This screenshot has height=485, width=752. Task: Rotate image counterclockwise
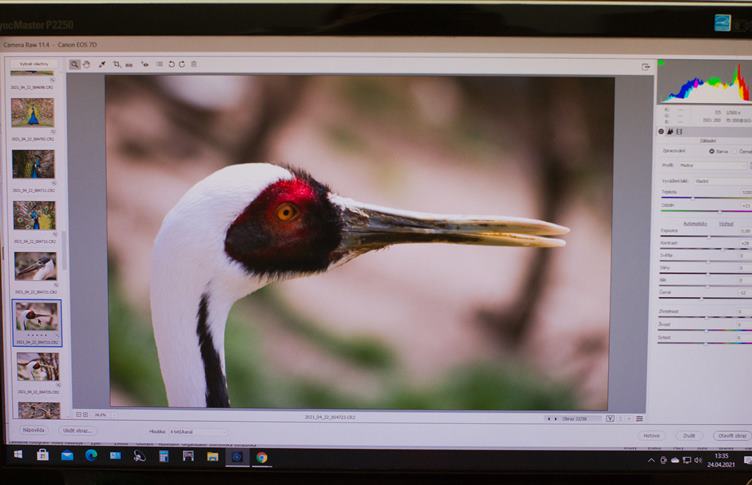(171, 64)
